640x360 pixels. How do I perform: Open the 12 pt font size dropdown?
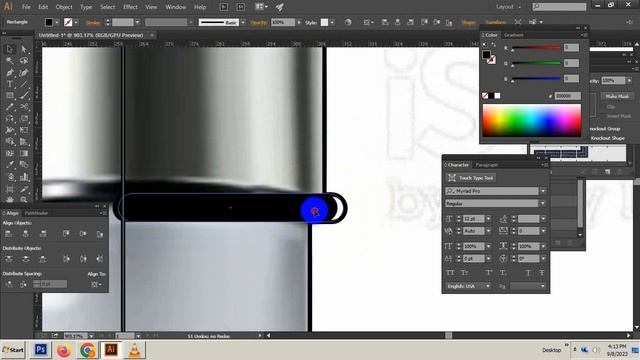pos(488,219)
